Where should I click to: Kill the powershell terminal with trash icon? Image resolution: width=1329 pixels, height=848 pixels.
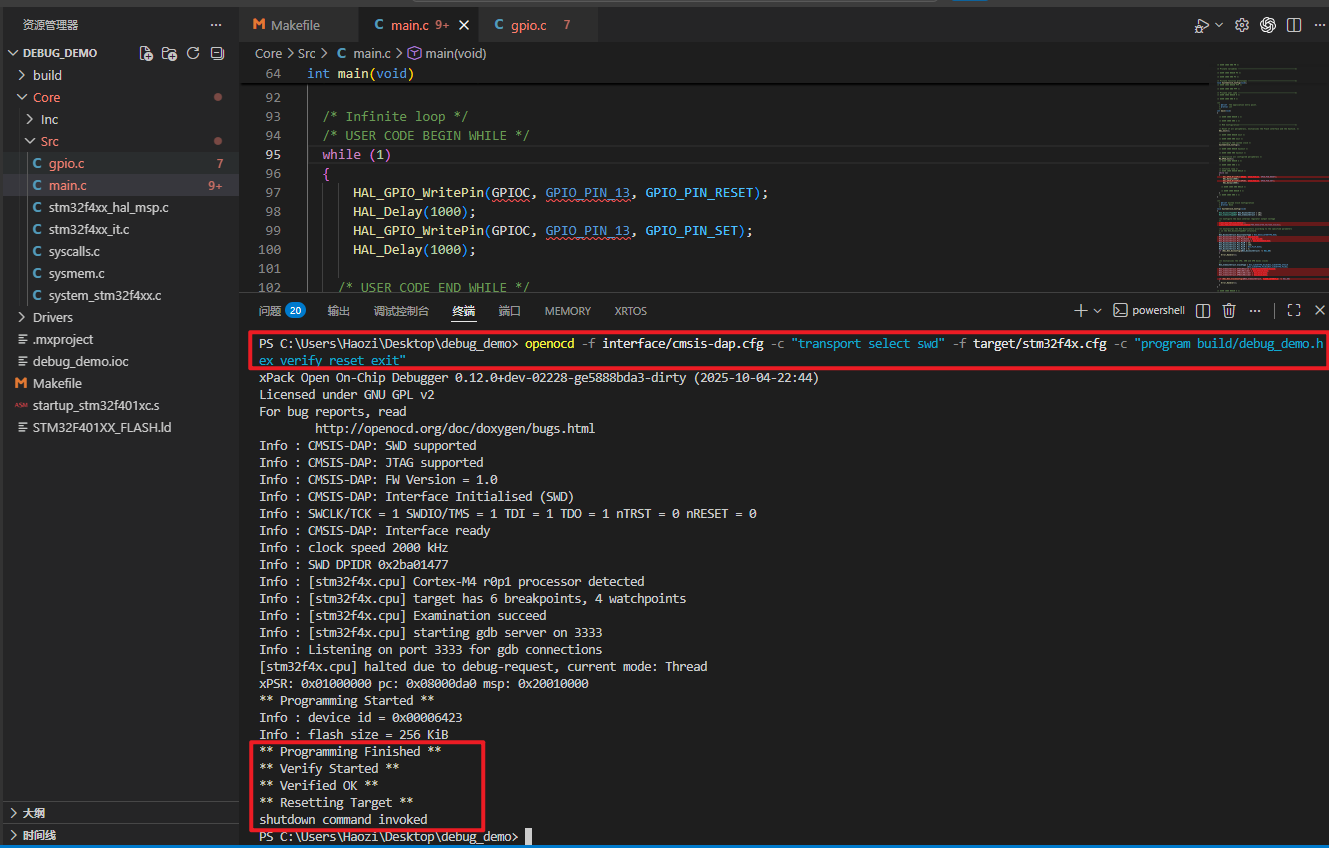click(1229, 311)
